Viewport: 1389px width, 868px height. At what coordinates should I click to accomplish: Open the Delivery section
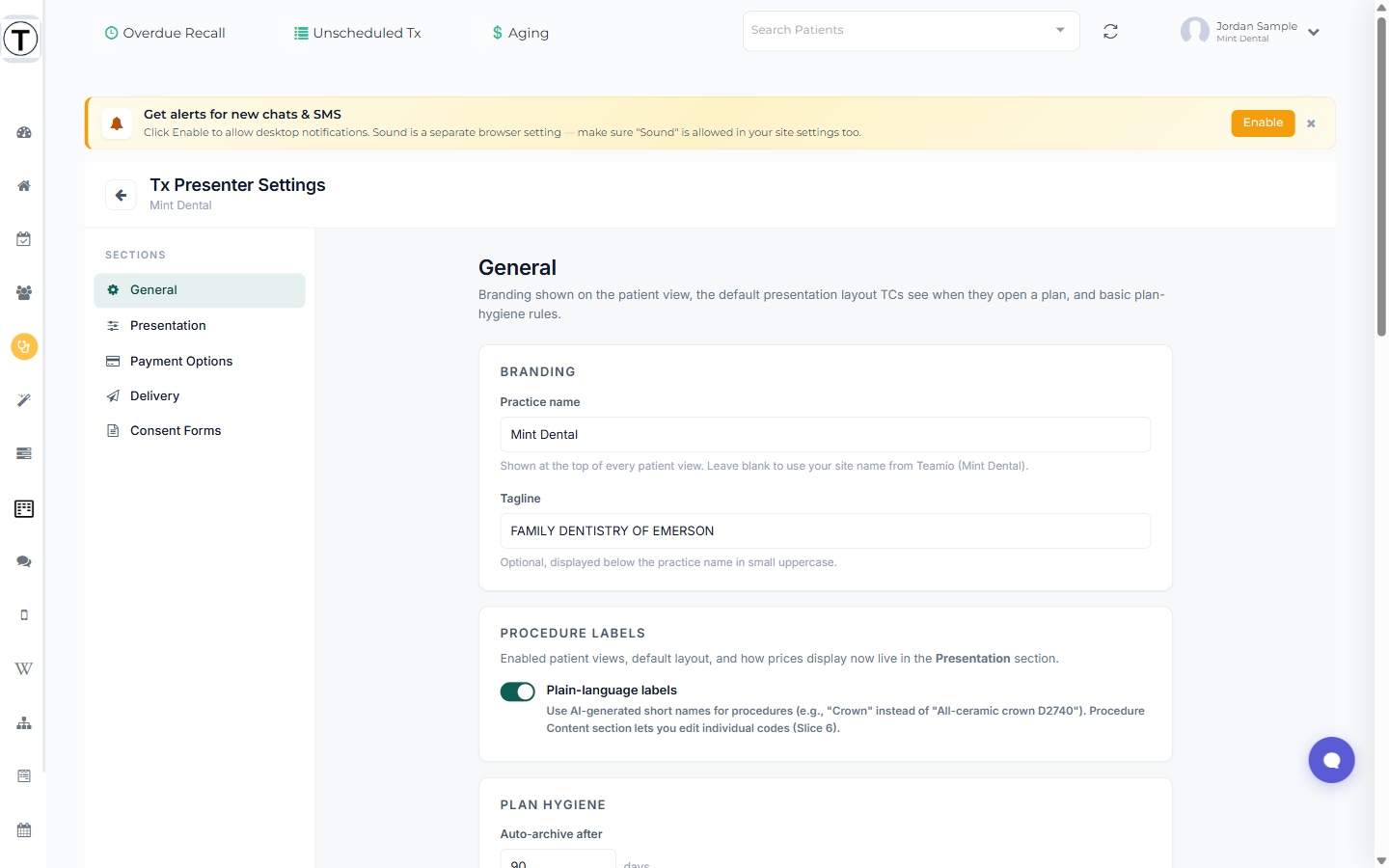coord(200,396)
